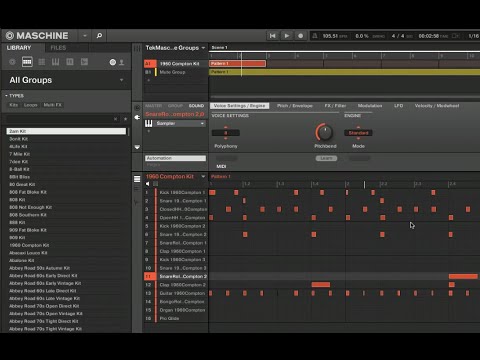Select sound slot Kick 1960Compton 1
The image size is (480, 360).
pyautogui.click(x=176, y=193)
